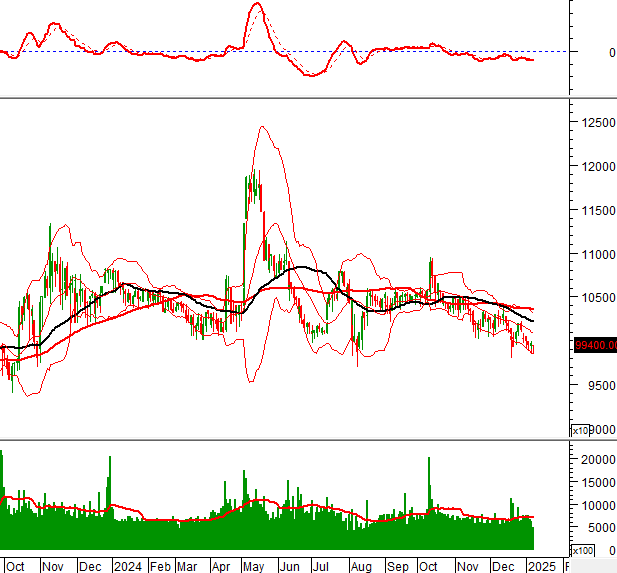Click the x10 price scale multiplier box
This screenshot has width=617, height=573.
click(x=580, y=431)
